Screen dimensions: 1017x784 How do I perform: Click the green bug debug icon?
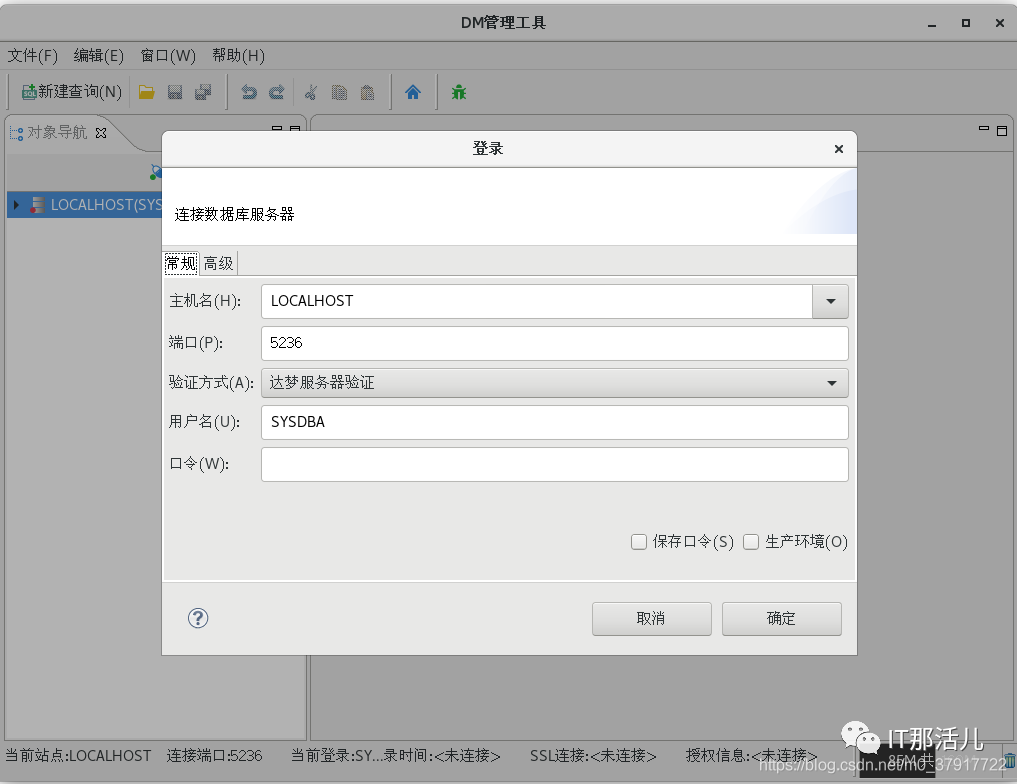tap(459, 92)
